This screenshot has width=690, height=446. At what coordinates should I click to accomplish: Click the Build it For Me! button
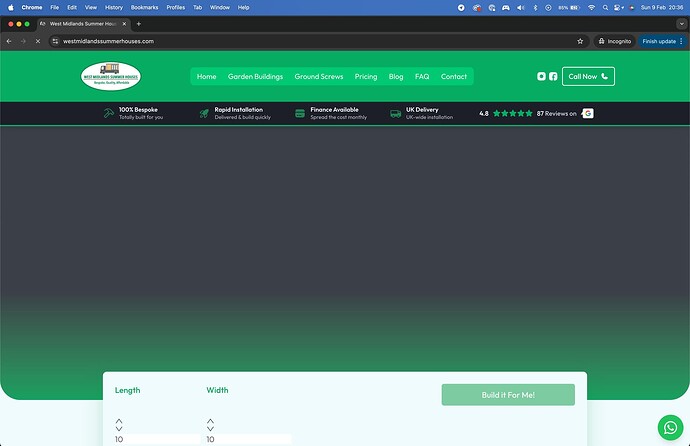[508, 395]
